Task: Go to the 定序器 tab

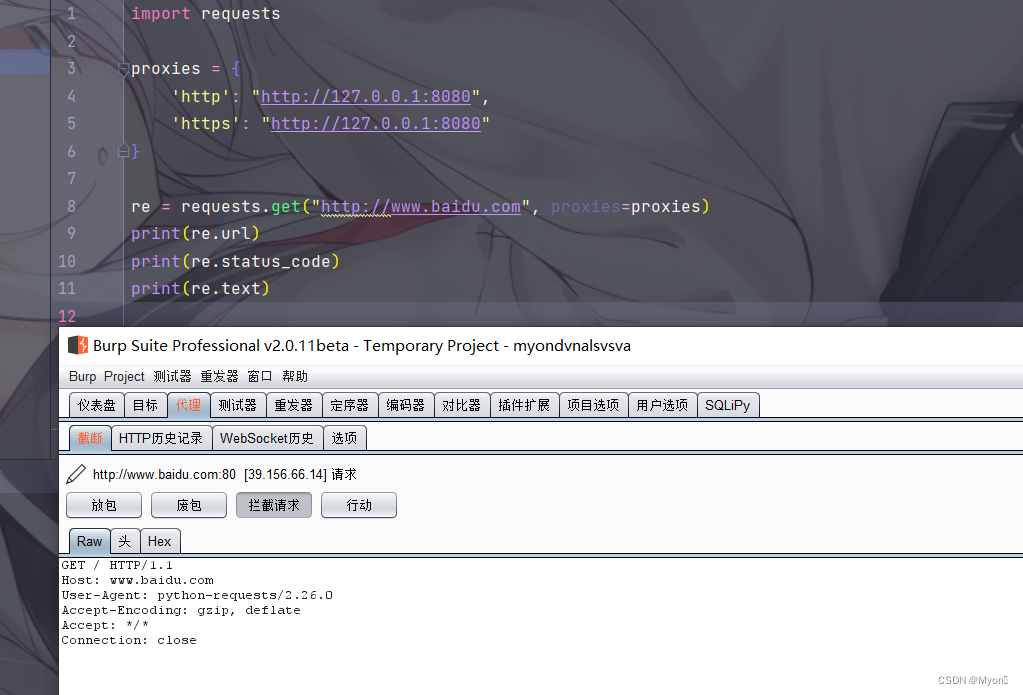Action: click(x=350, y=405)
